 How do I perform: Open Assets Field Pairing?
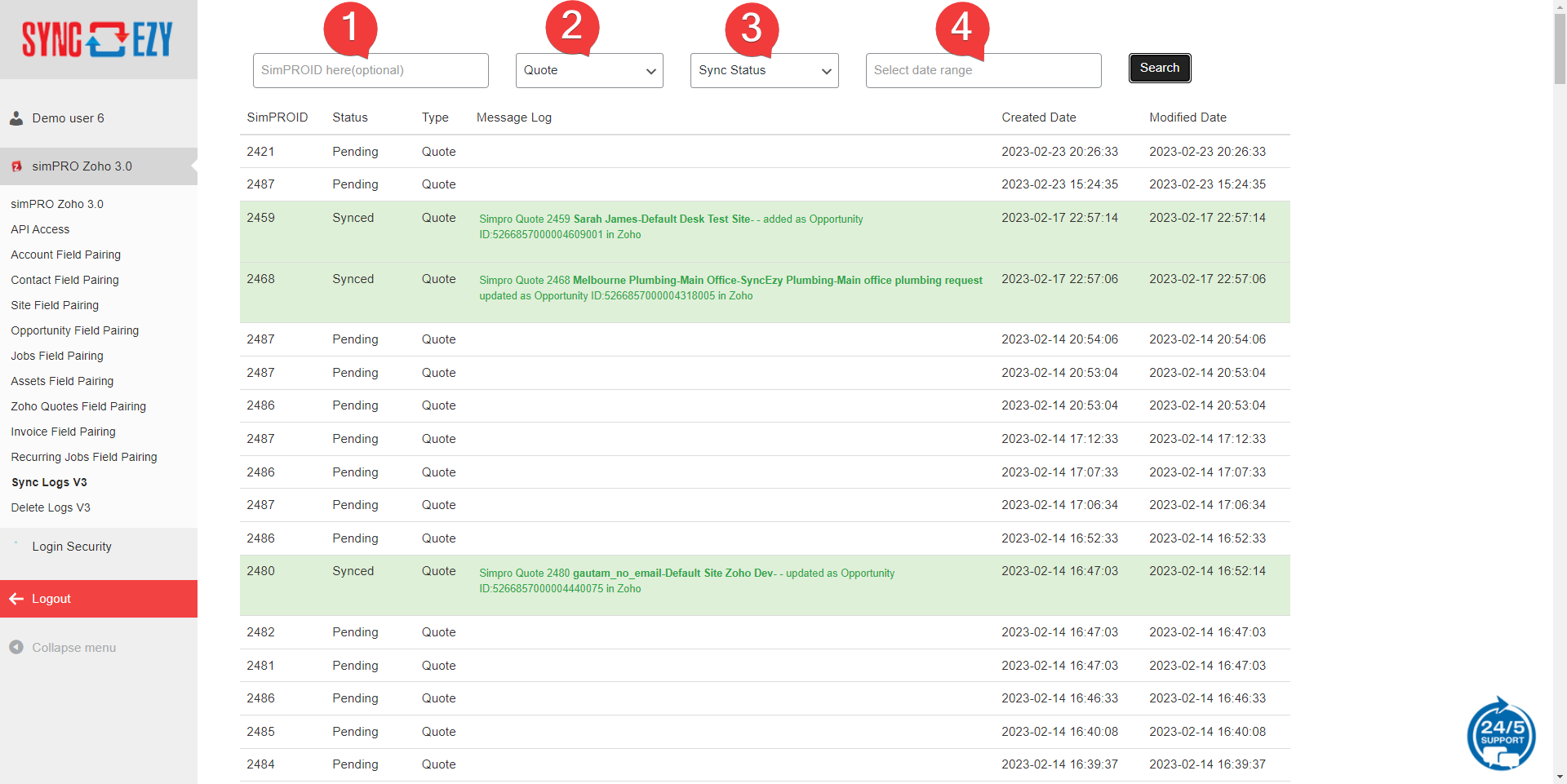(62, 381)
